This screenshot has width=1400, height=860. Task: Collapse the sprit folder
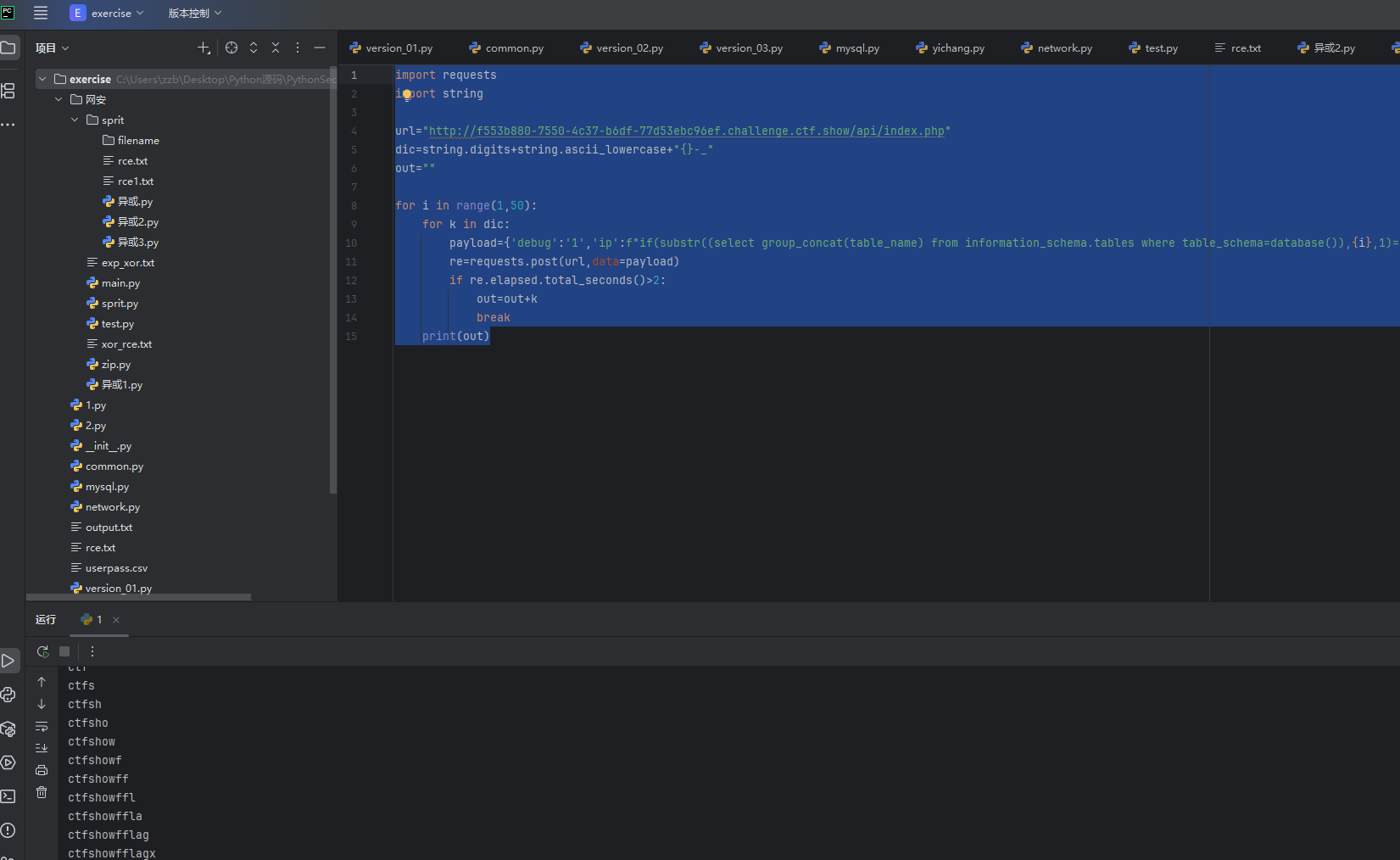tap(75, 120)
